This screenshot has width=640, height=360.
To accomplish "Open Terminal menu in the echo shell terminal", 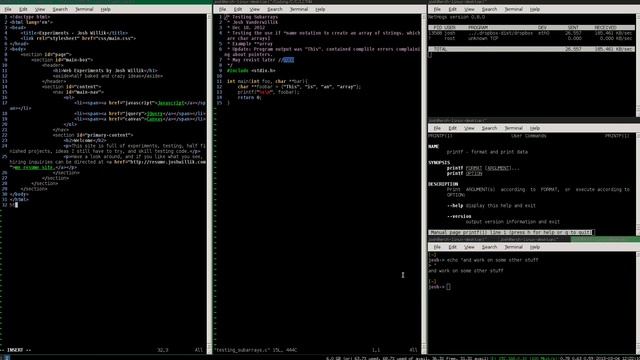I will [513, 247].
